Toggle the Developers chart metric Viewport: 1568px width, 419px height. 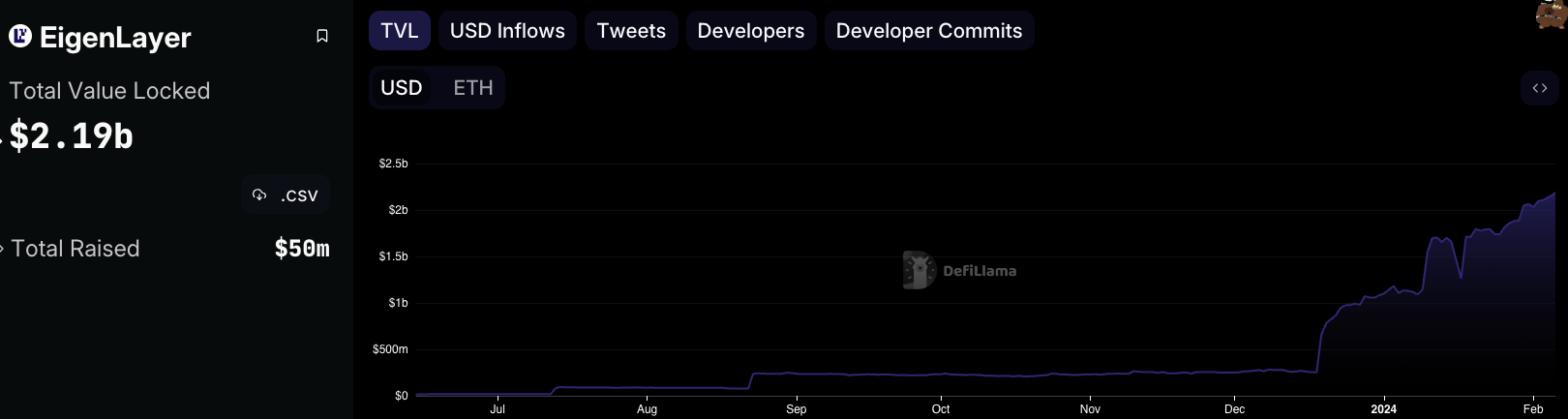(751, 31)
